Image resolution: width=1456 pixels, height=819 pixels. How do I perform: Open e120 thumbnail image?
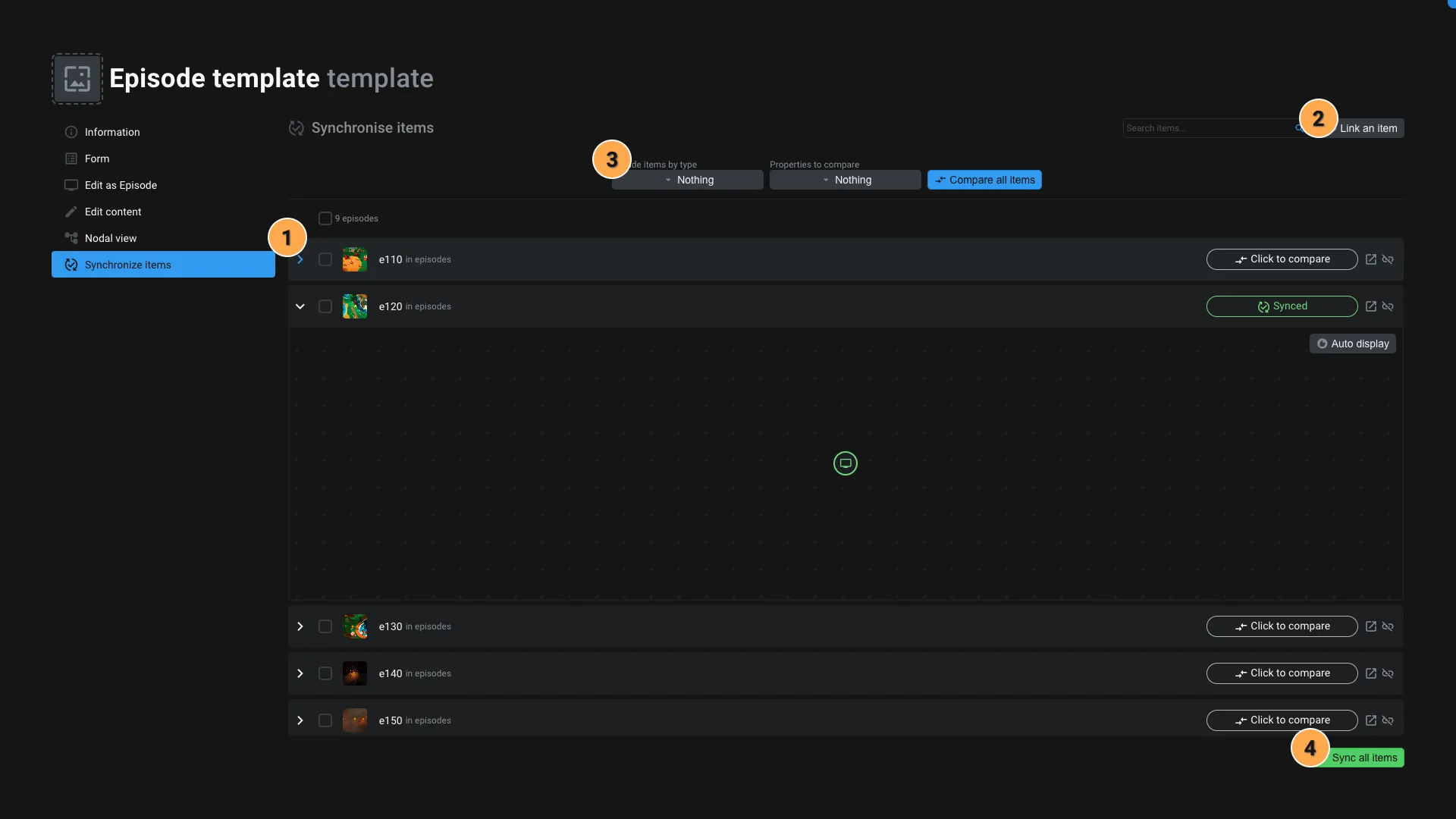[355, 306]
